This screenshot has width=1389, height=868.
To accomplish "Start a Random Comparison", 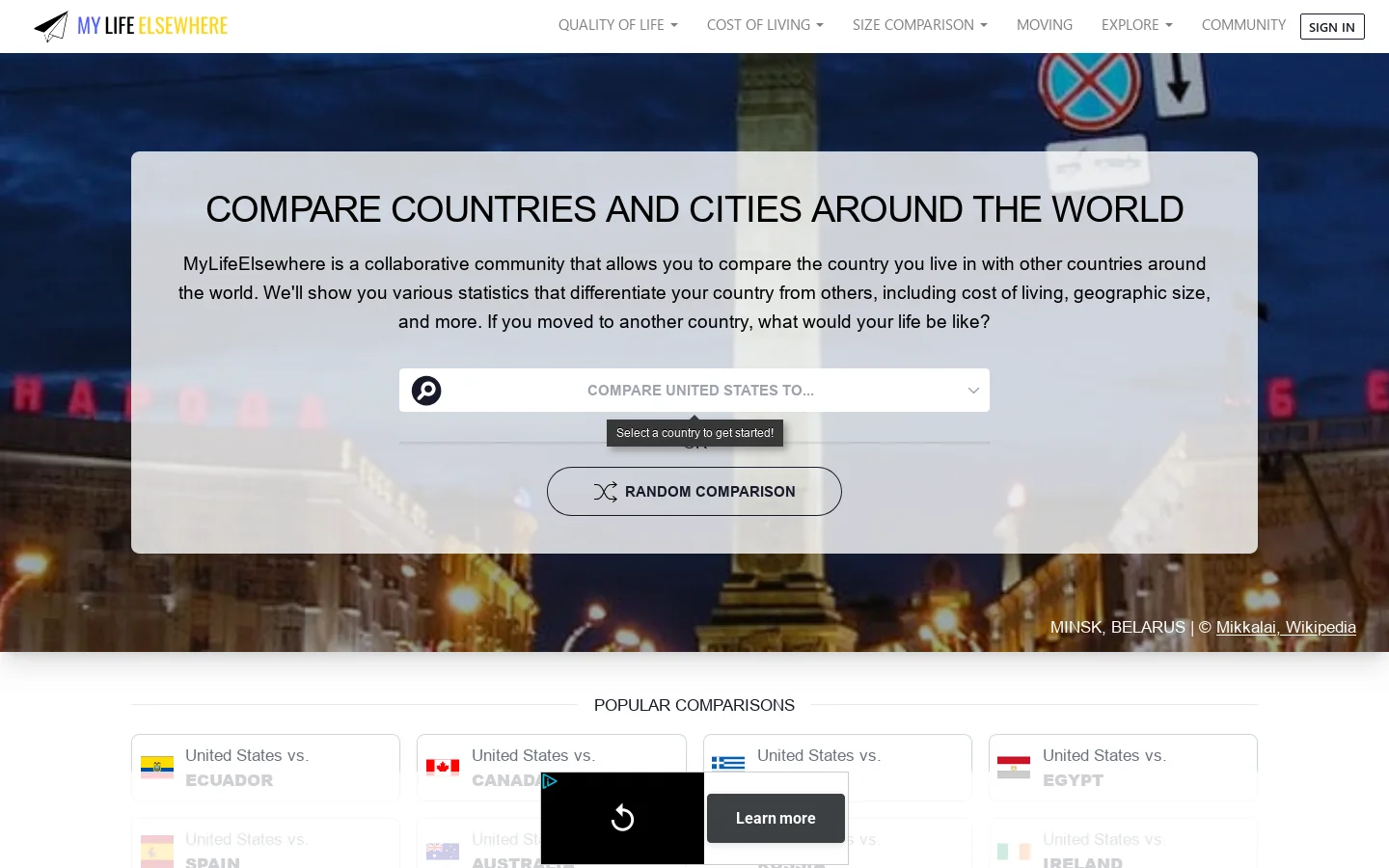I will pos(694,492).
